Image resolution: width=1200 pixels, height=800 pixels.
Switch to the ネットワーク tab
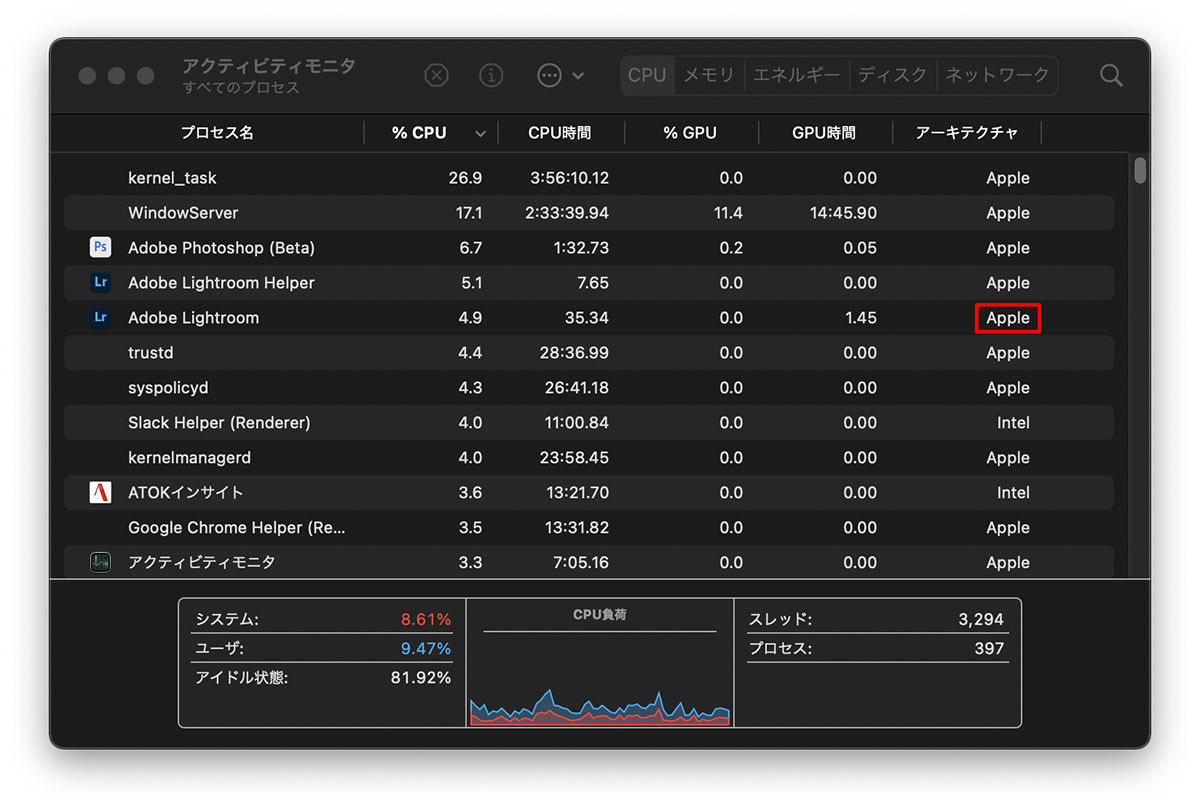point(998,75)
